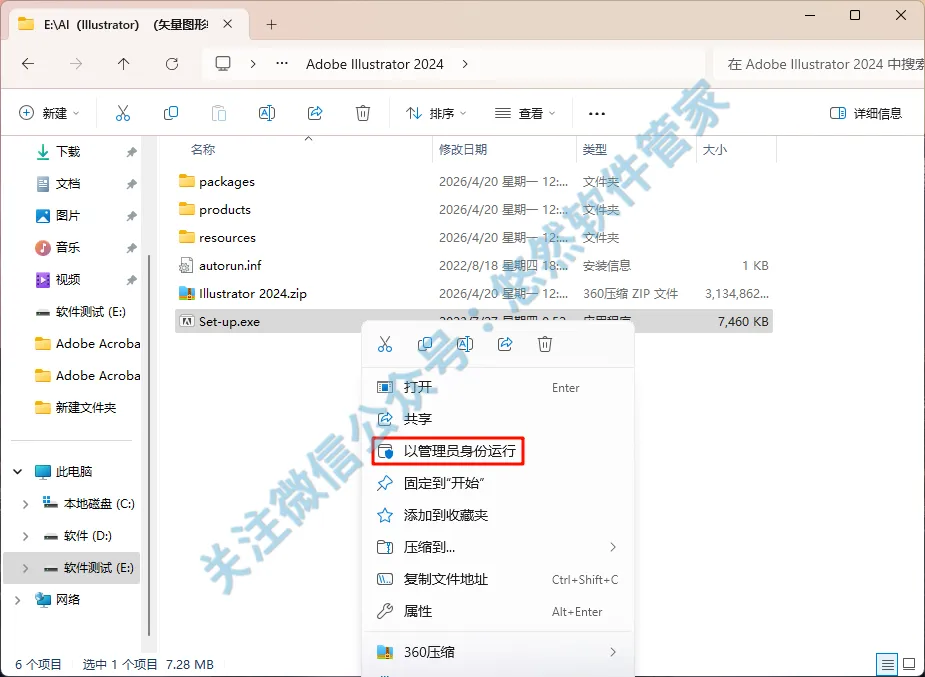Expand the 360压缩 submenu arrow

[613, 652]
